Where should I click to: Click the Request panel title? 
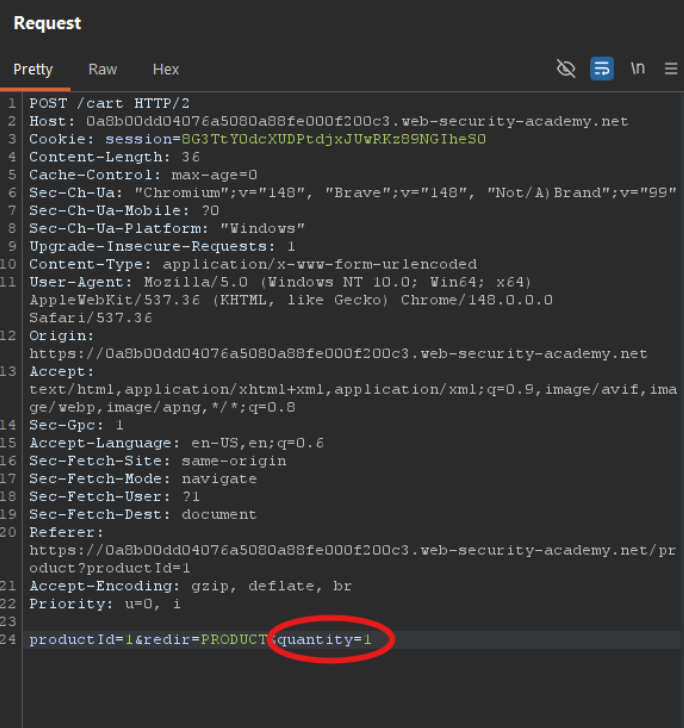click(x=47, y=23)
